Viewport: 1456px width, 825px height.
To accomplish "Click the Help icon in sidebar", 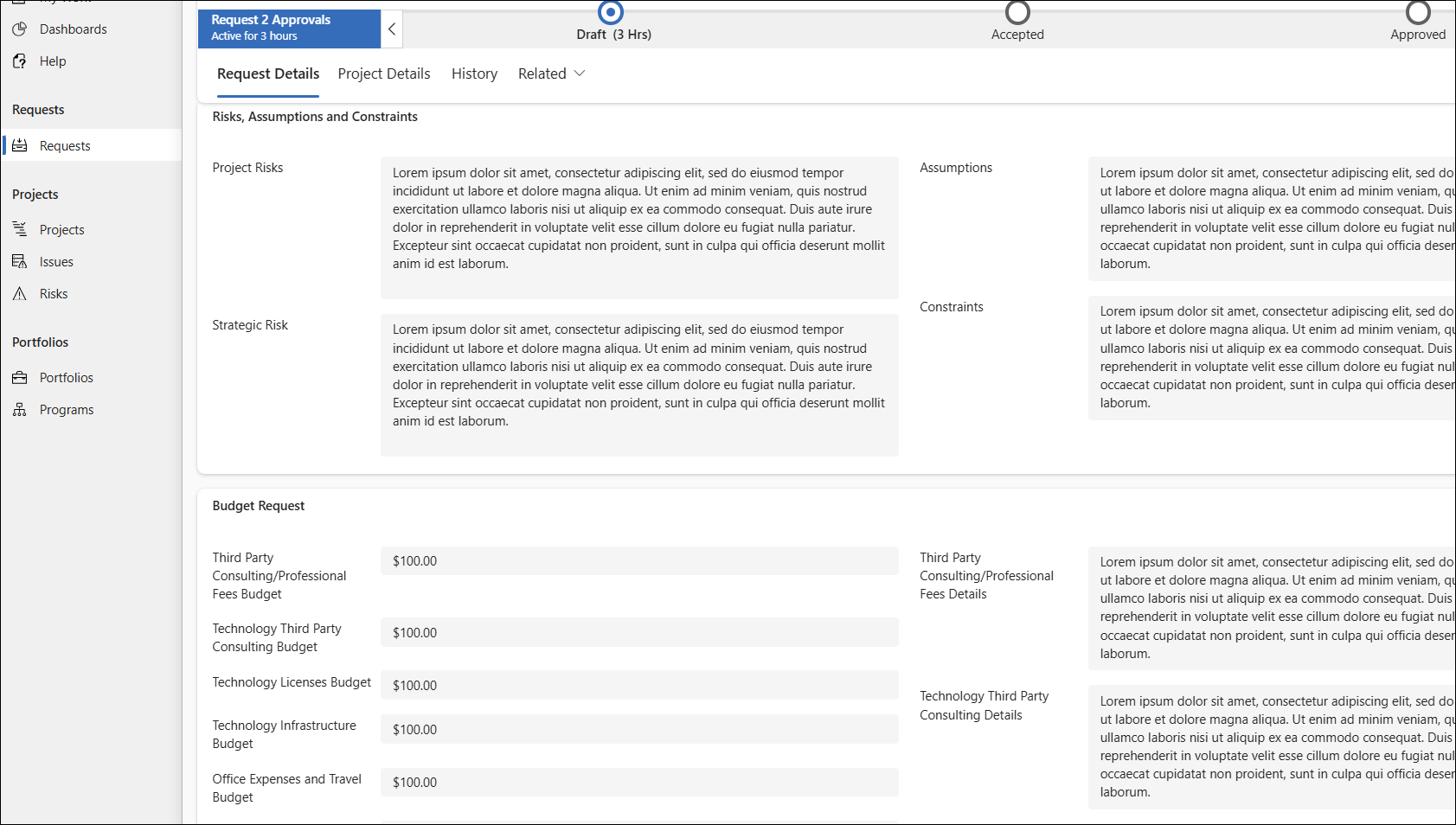I will tap(20, 61).
